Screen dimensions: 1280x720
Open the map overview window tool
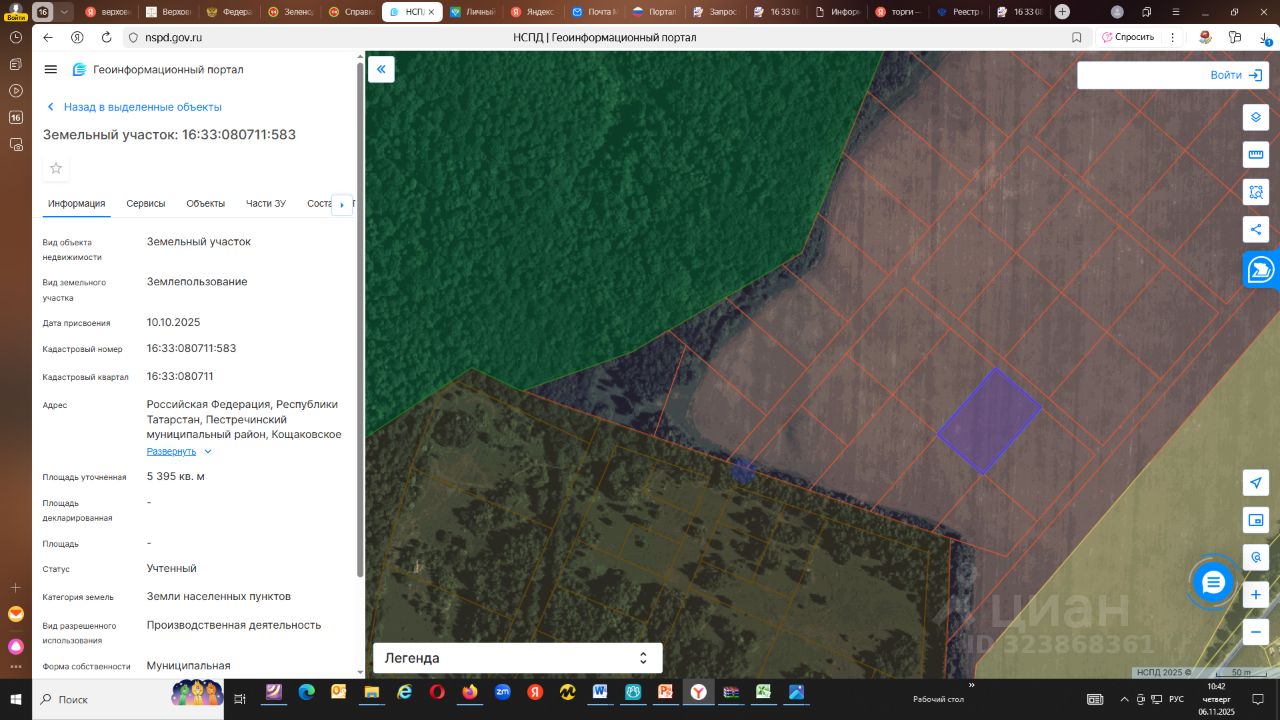(1256, 520)
